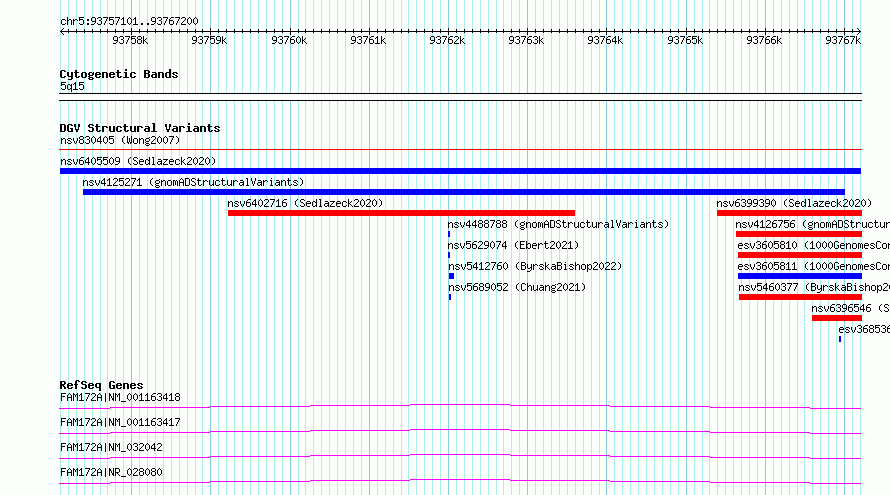Click the 93762k ruler tick label
890x495 pixels.
click(447, 40)
